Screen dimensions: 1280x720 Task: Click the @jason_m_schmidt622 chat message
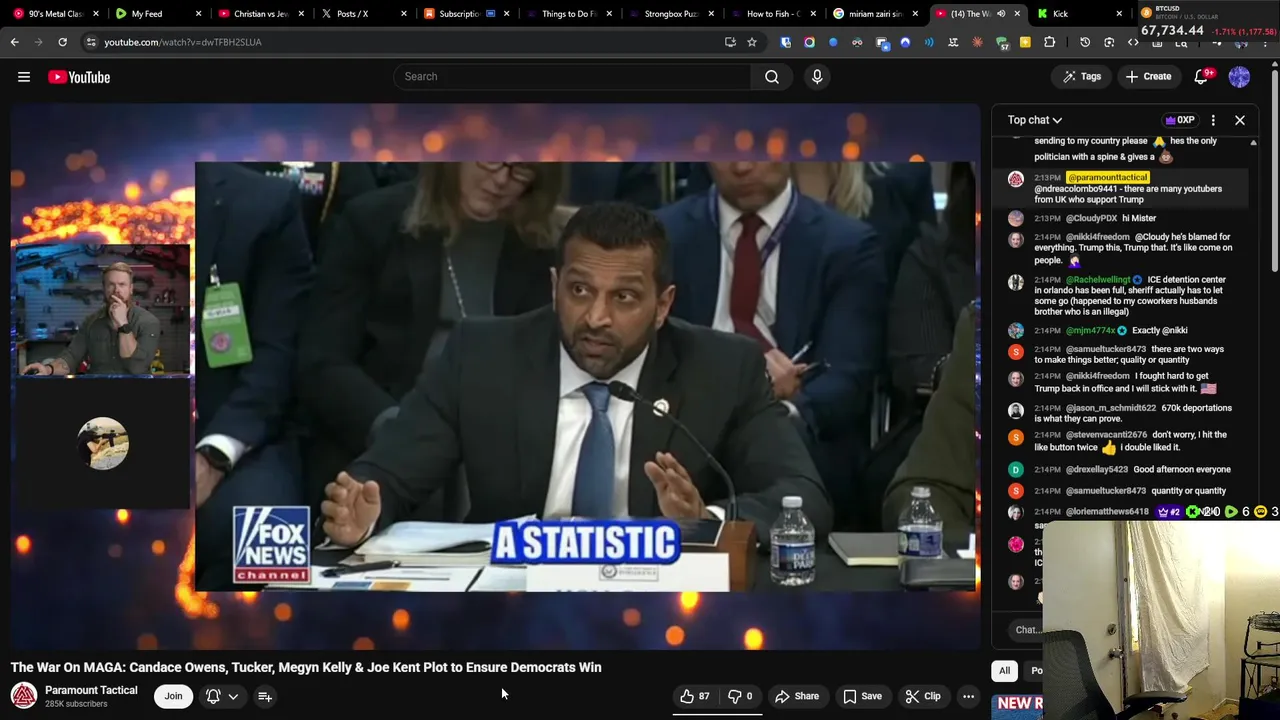point(1122,413)
